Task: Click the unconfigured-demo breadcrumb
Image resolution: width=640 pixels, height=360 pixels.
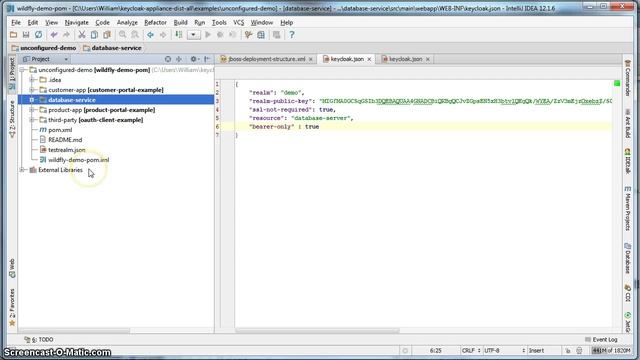Action: (44, 48)
